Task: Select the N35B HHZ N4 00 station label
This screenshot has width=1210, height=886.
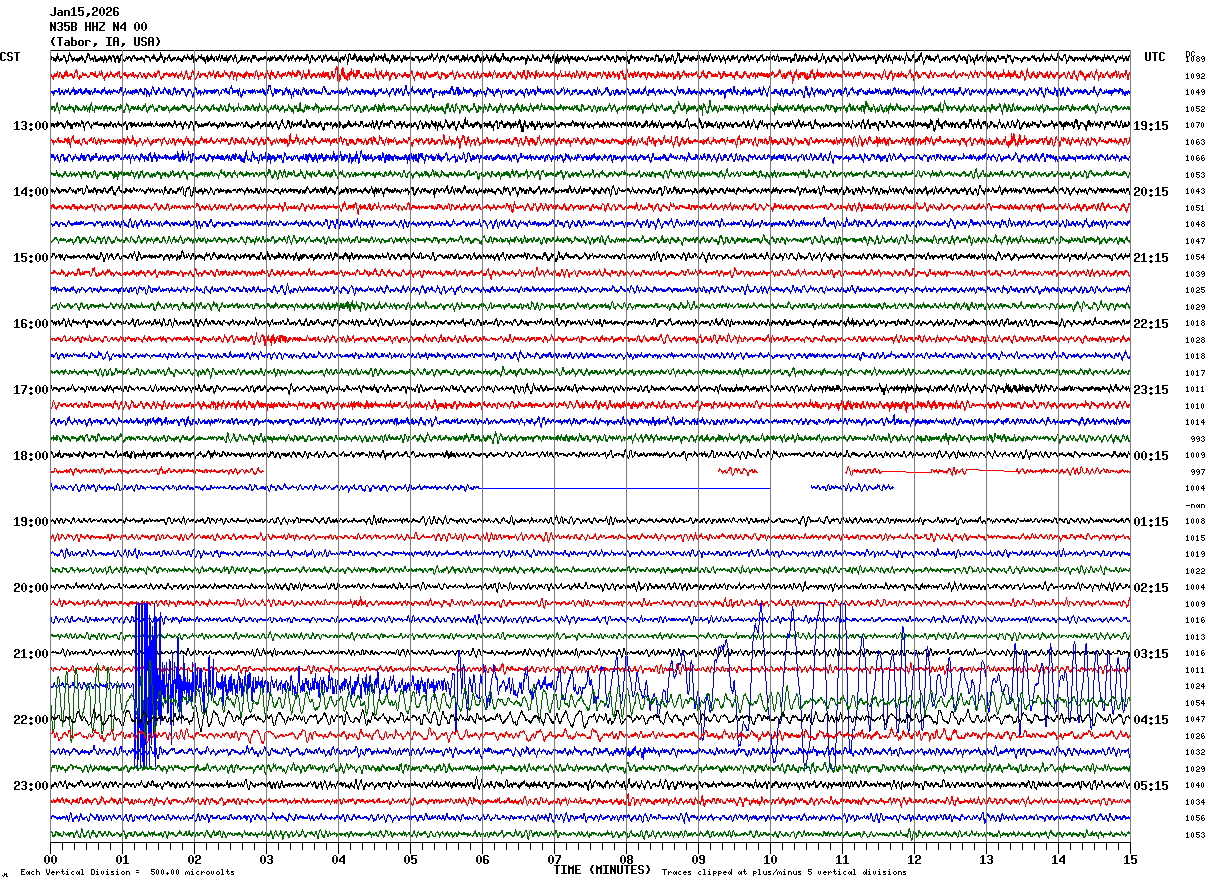Action: point(98,27)
